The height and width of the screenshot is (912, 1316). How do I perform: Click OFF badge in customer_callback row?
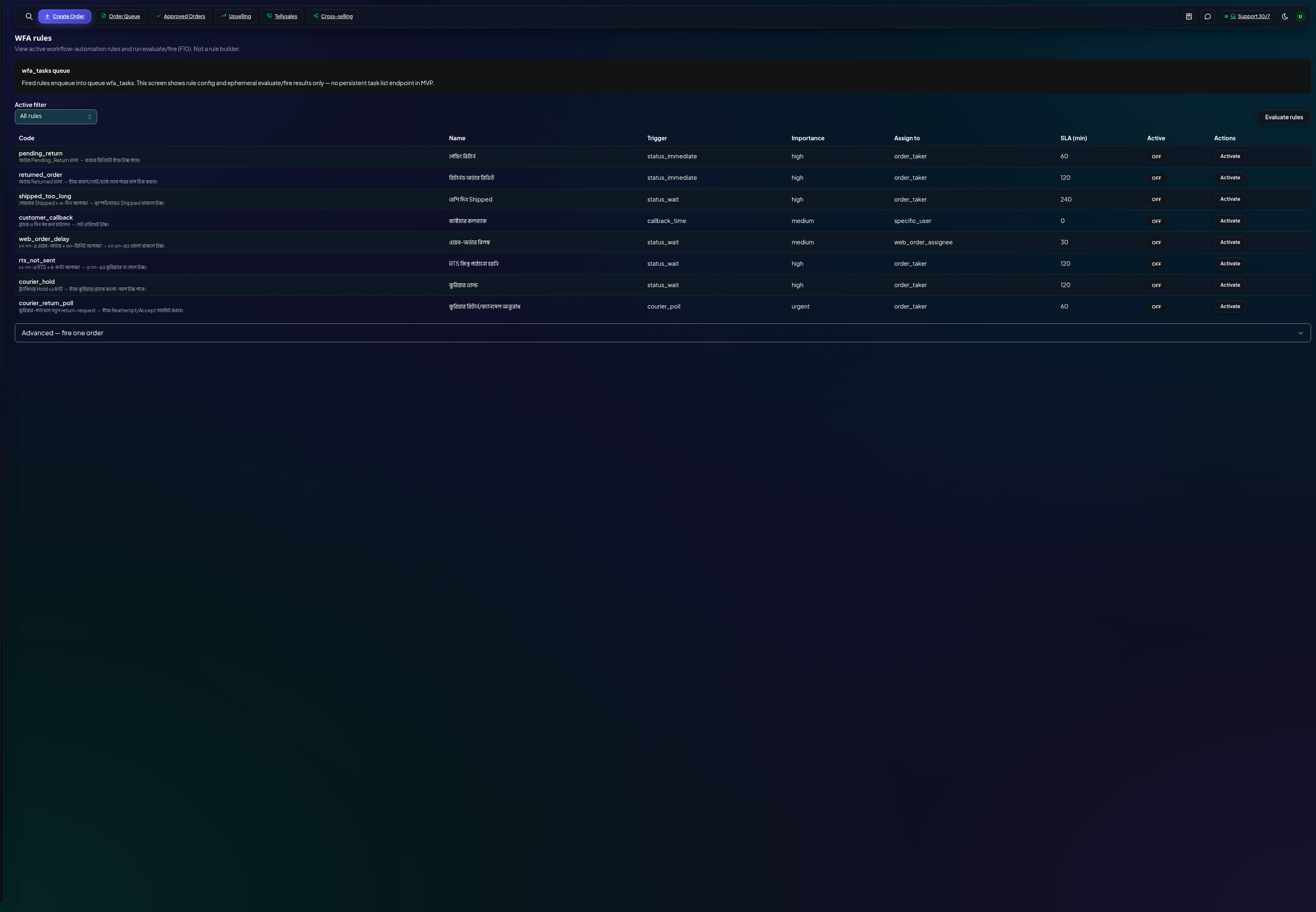[x=1156, y=221]
